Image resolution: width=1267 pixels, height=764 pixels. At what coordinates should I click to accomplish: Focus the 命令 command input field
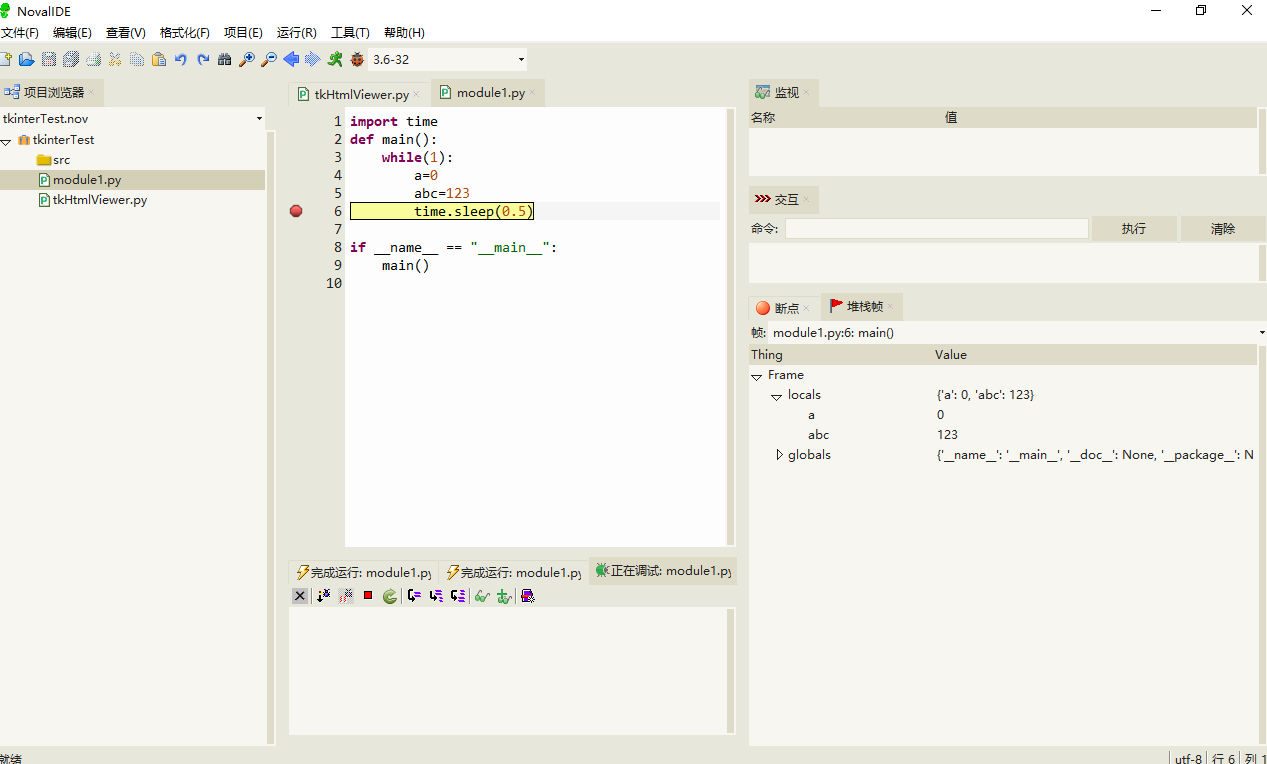coord(936,229)
